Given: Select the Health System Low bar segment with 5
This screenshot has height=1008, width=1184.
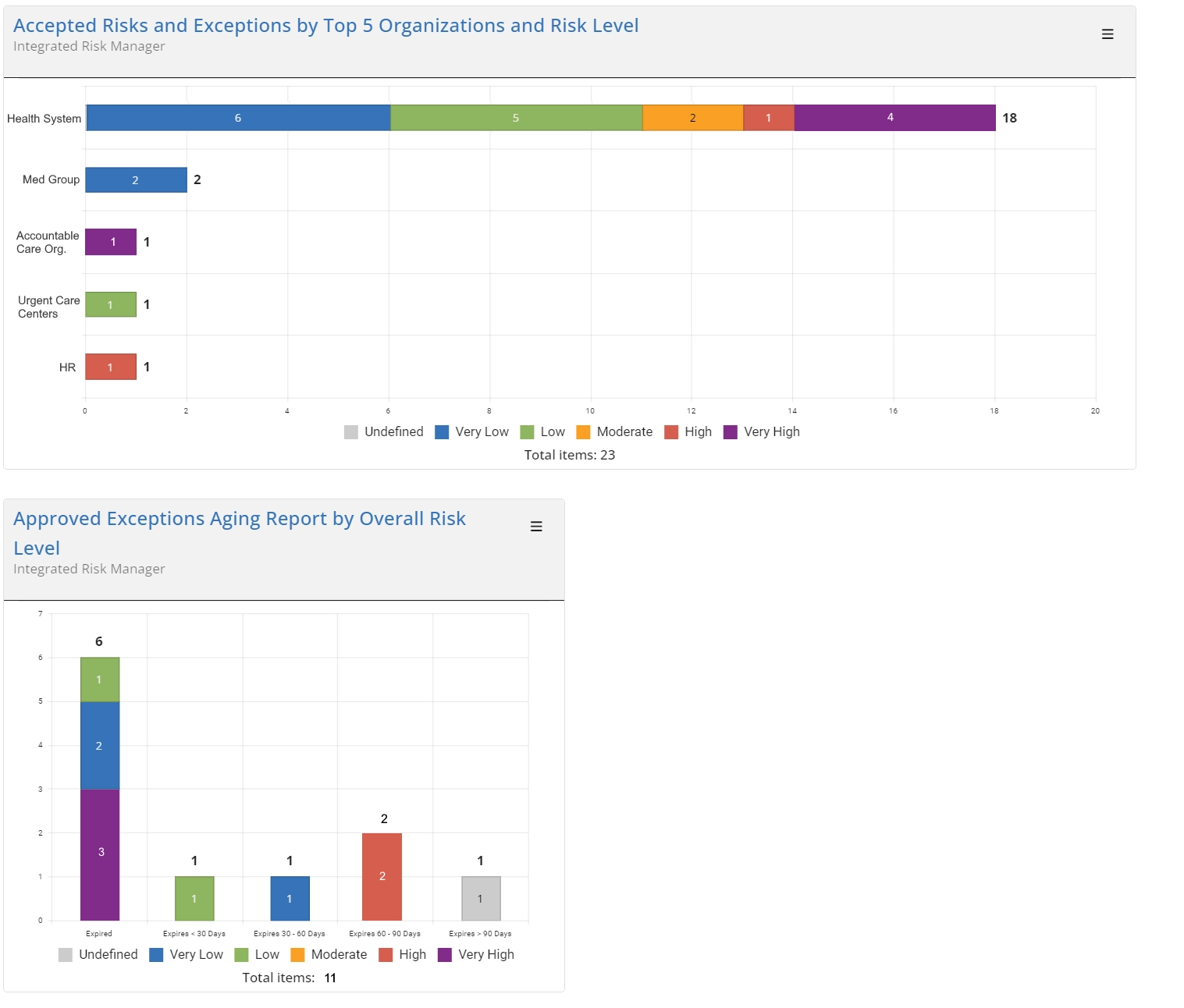Looking at the screenshot, I should pyautogui.click(x=516, y=118).
